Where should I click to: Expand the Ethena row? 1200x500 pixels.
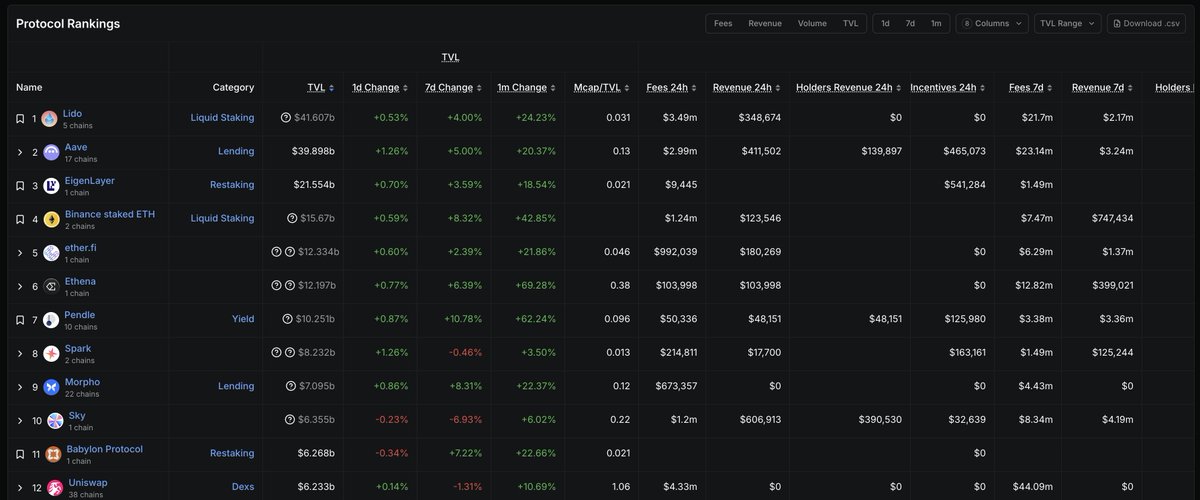(20, 286)
